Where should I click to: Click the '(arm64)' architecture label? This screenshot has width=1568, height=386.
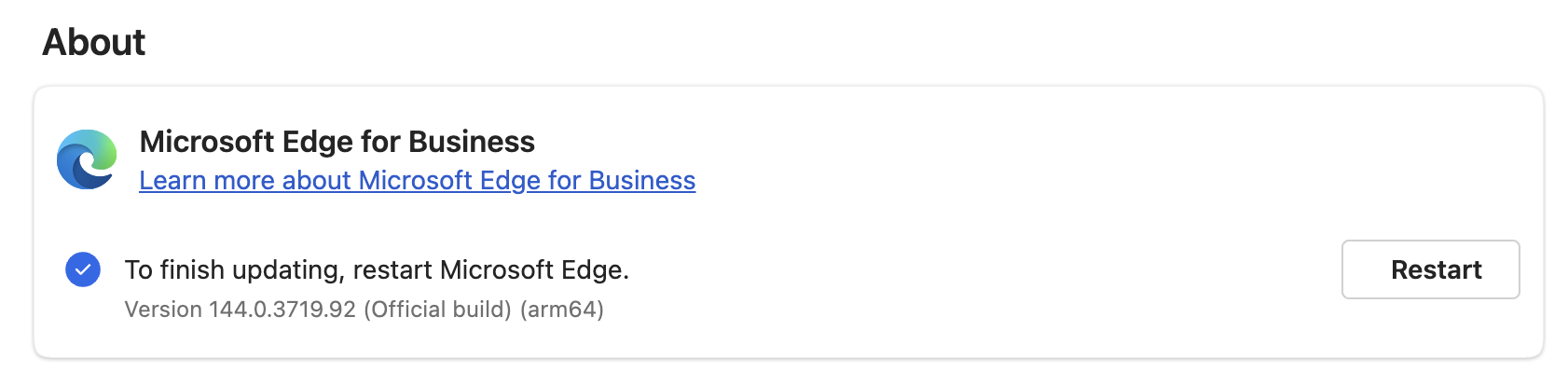point(562,310)
